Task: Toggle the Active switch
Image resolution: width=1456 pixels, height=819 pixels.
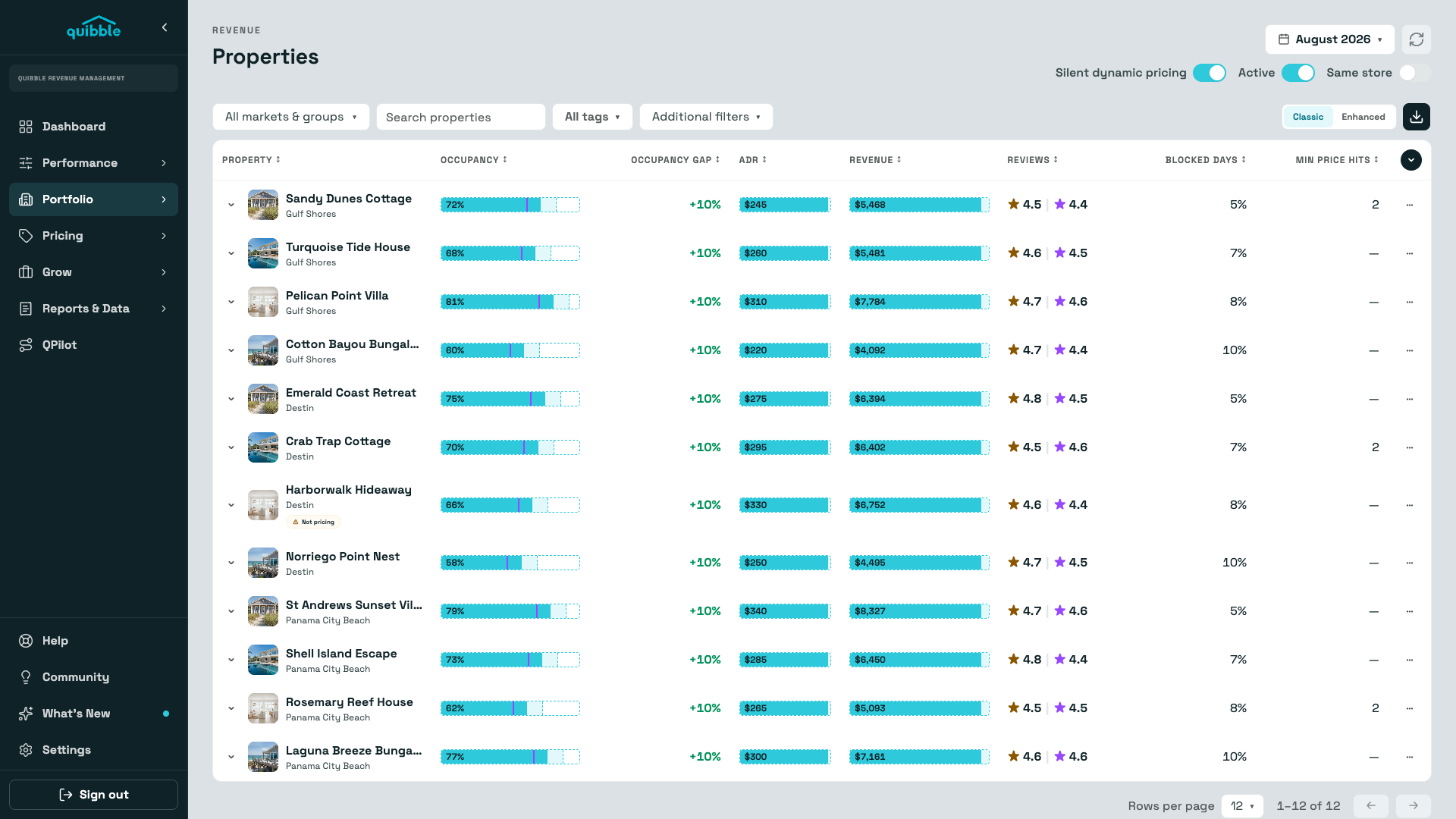Action: (1298, 73)
